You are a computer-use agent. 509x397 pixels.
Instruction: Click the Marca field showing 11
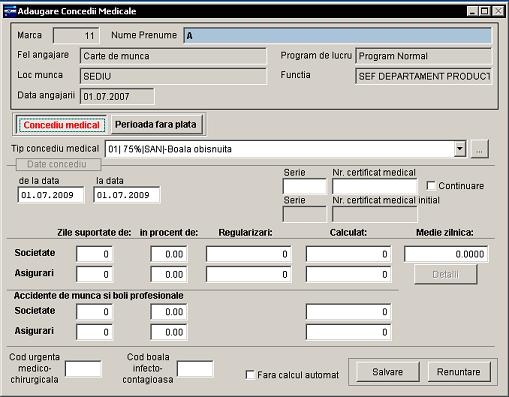[x=76, y=36]
